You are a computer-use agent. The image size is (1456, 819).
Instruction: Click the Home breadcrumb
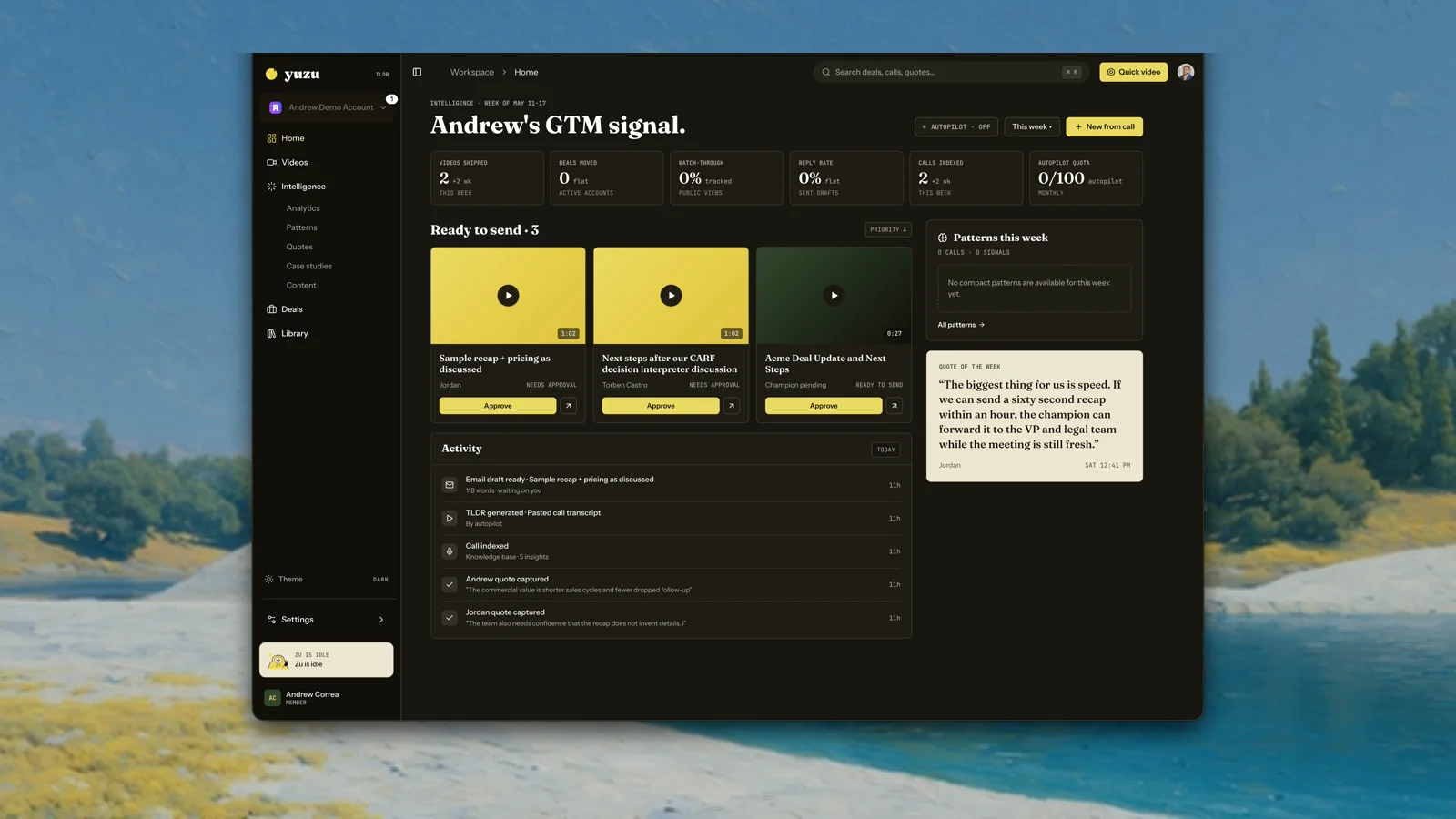click(x=526, y=72)
